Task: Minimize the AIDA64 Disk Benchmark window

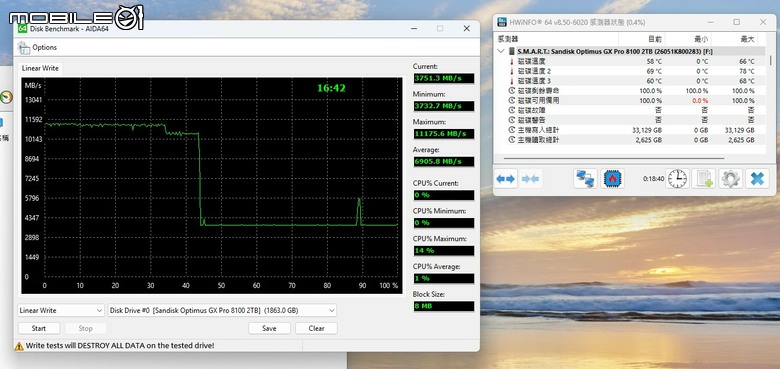Action: [414, 29]
